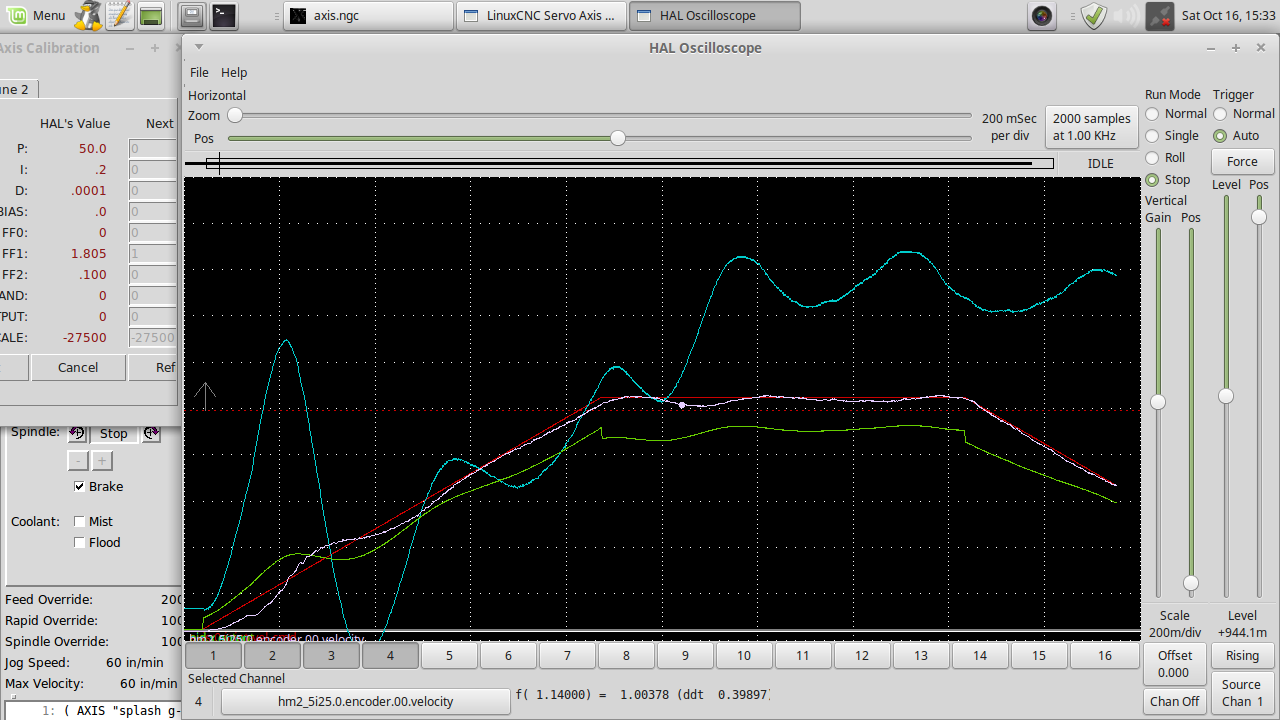Click the FF1 next value input field
Viewport: 1280px width, 720px height.
(153, 254)
